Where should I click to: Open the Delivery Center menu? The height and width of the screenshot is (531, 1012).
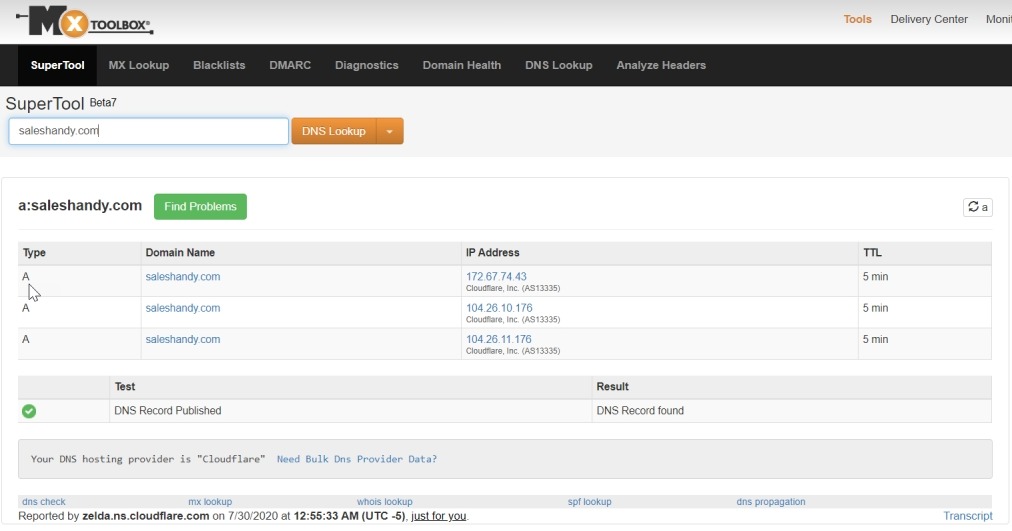pyautogui.click(x=929, y=19)
